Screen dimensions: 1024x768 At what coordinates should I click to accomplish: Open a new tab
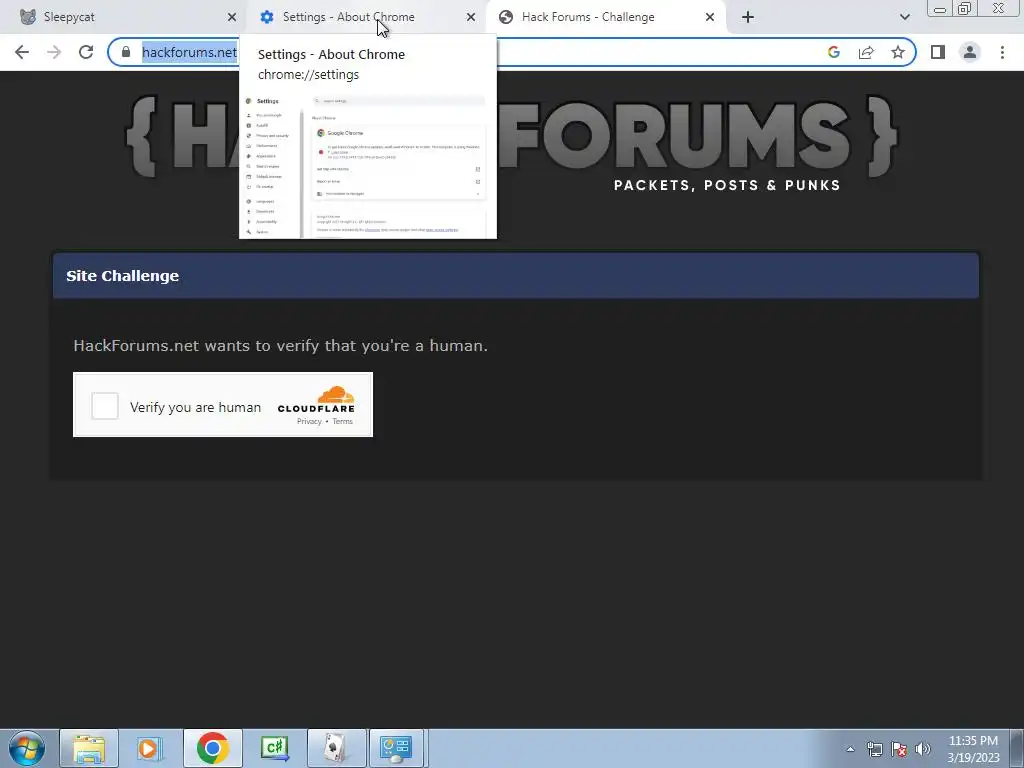tap(748, 17)
